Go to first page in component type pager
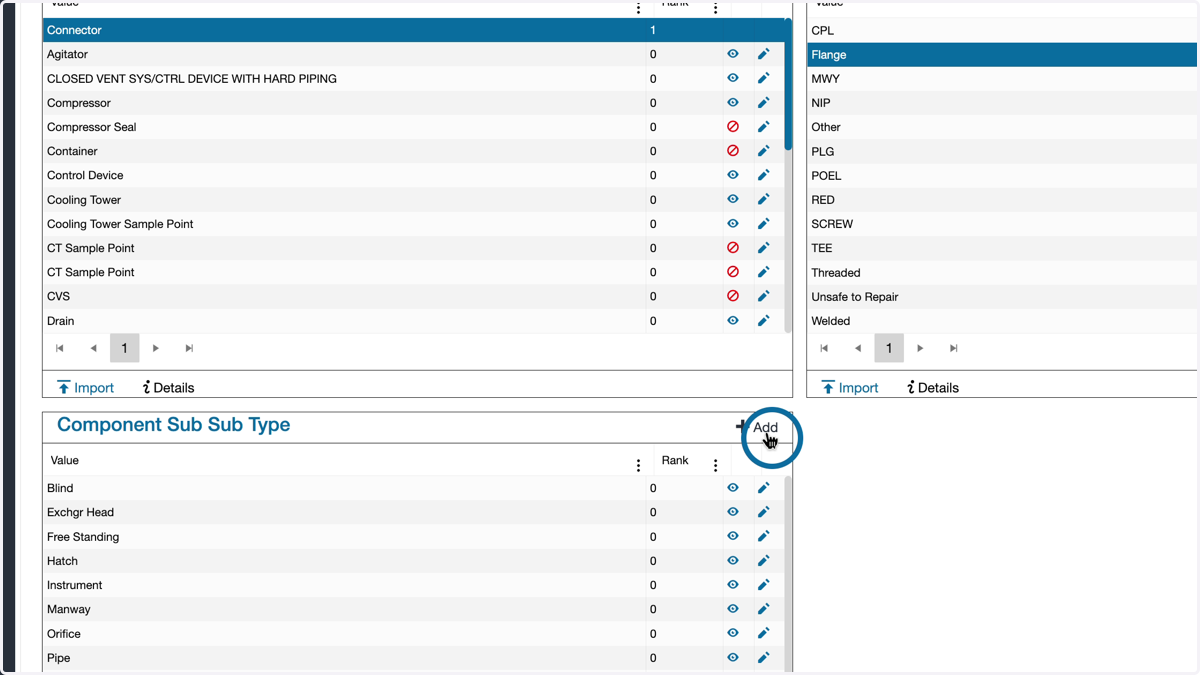The image size is (1200, 675). tap(60, 348)
